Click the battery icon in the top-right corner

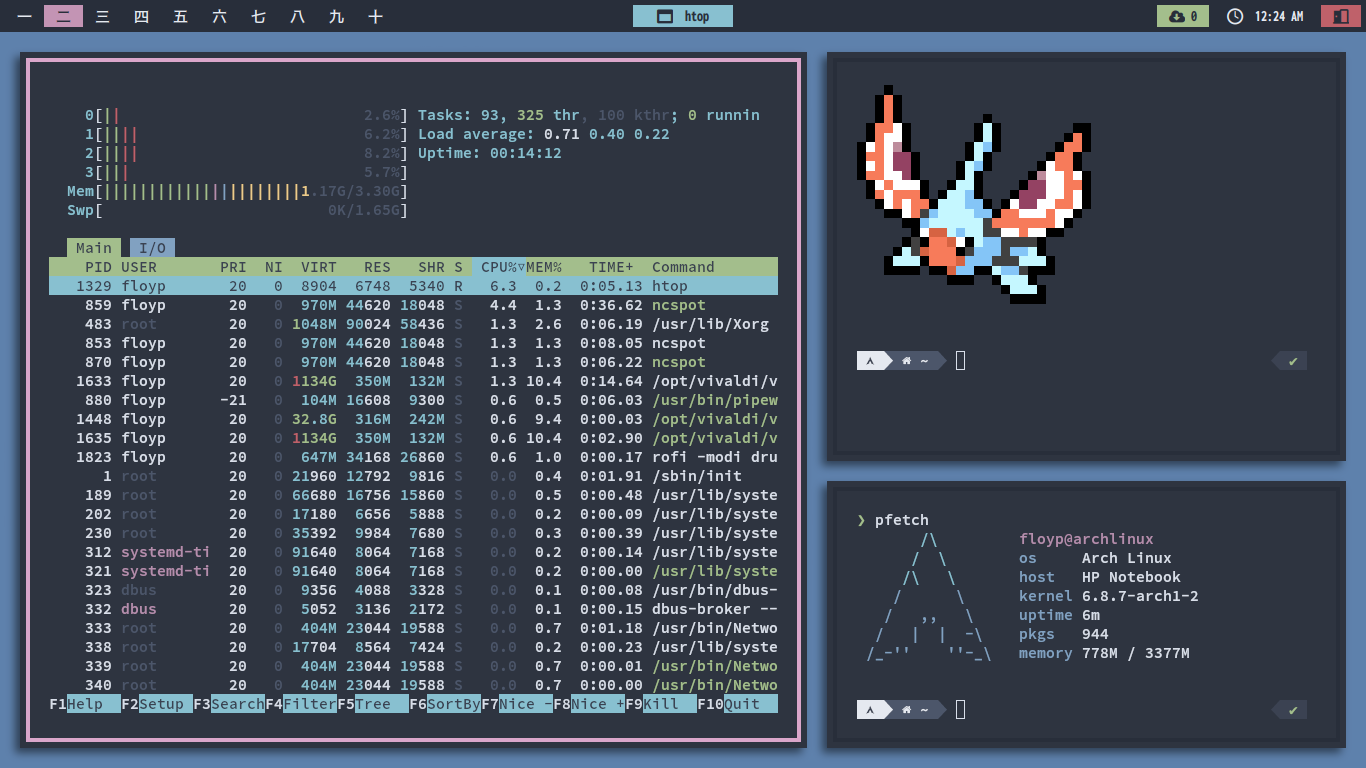tap(1340, 16)
